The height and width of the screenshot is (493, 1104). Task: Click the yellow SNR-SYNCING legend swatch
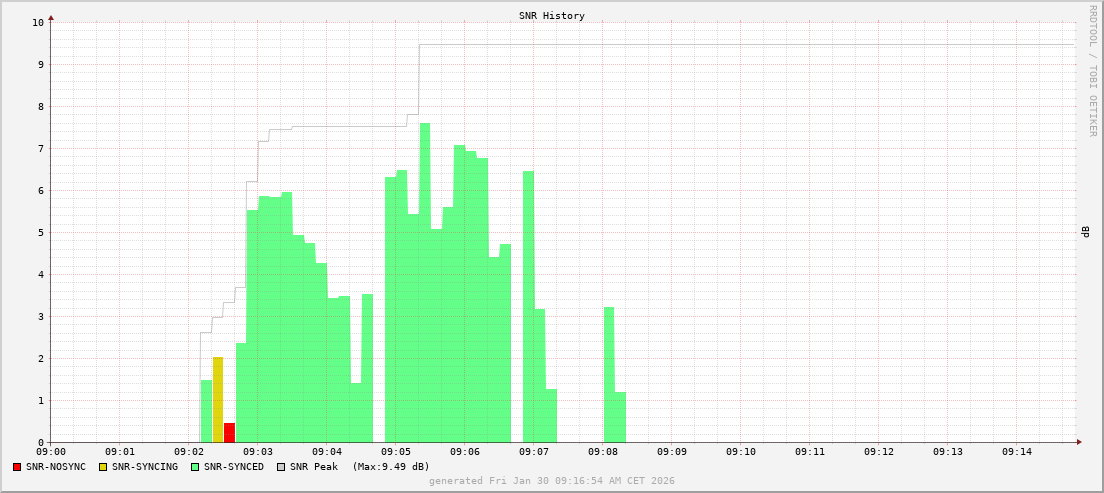(103, 467)
